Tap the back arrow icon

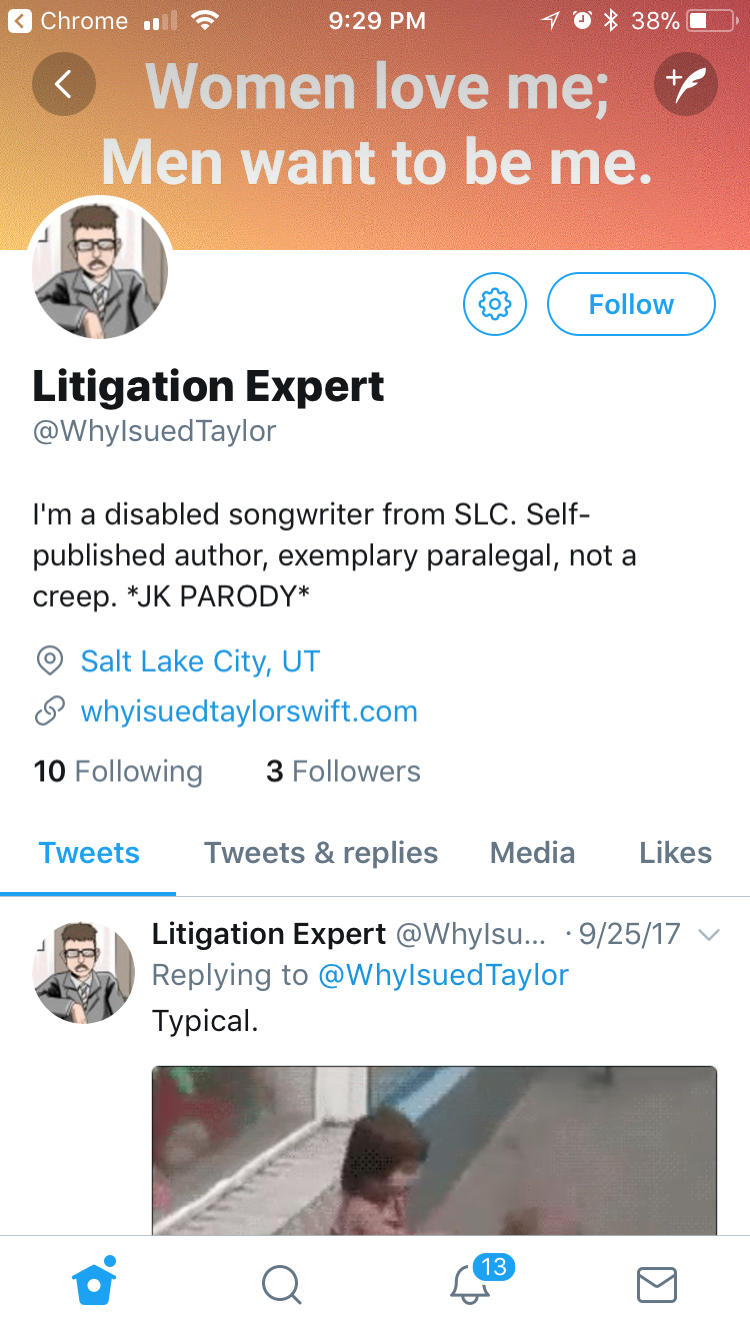(64, 84)
